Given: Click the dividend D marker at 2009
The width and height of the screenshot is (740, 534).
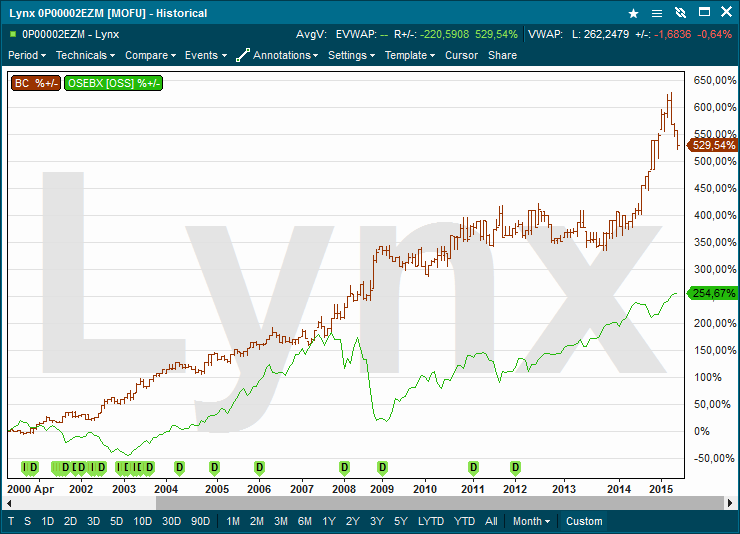Looking at the screenshot, I should (x=382, y=468).
